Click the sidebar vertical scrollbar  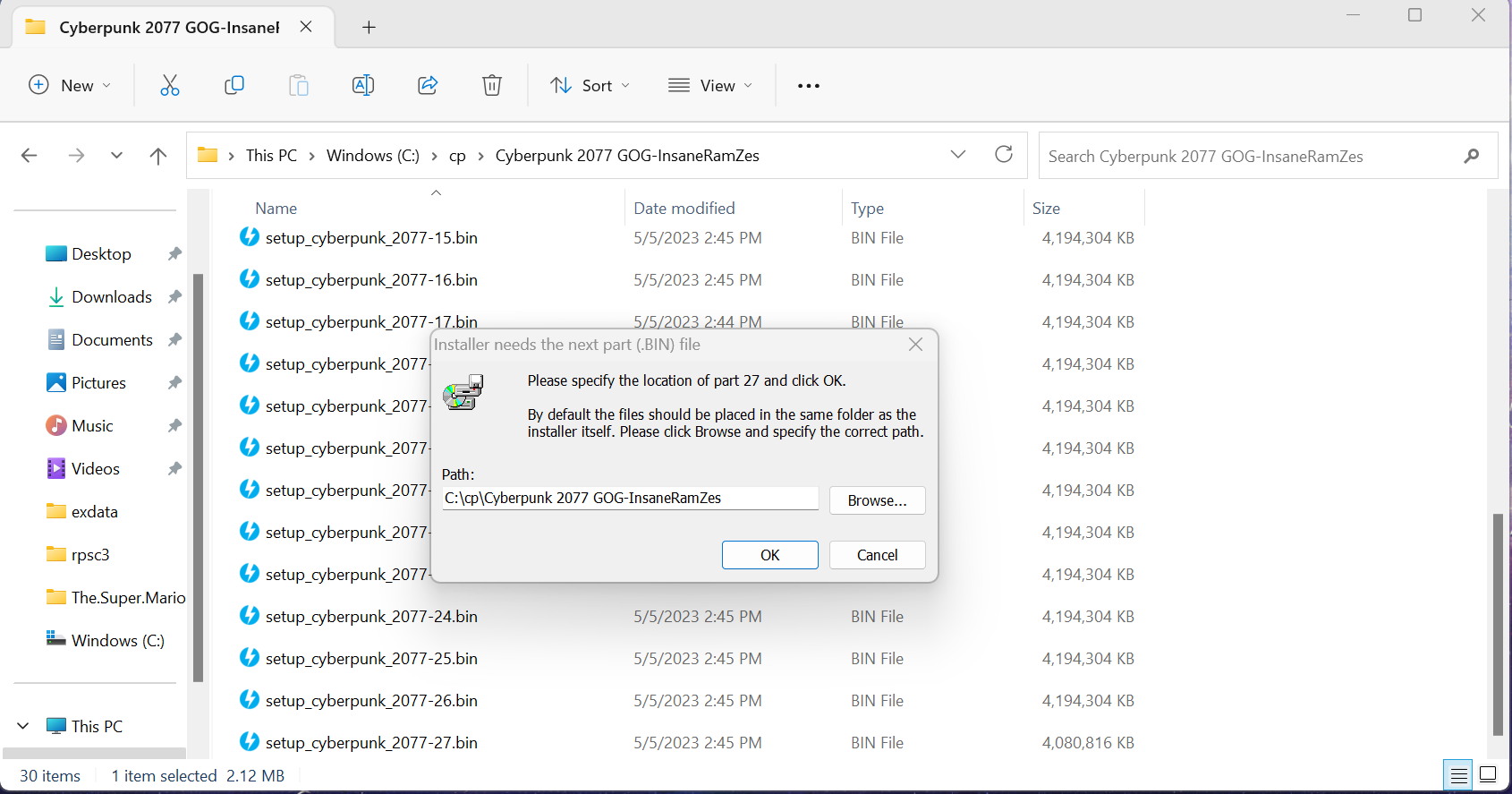tap(198, 478)
